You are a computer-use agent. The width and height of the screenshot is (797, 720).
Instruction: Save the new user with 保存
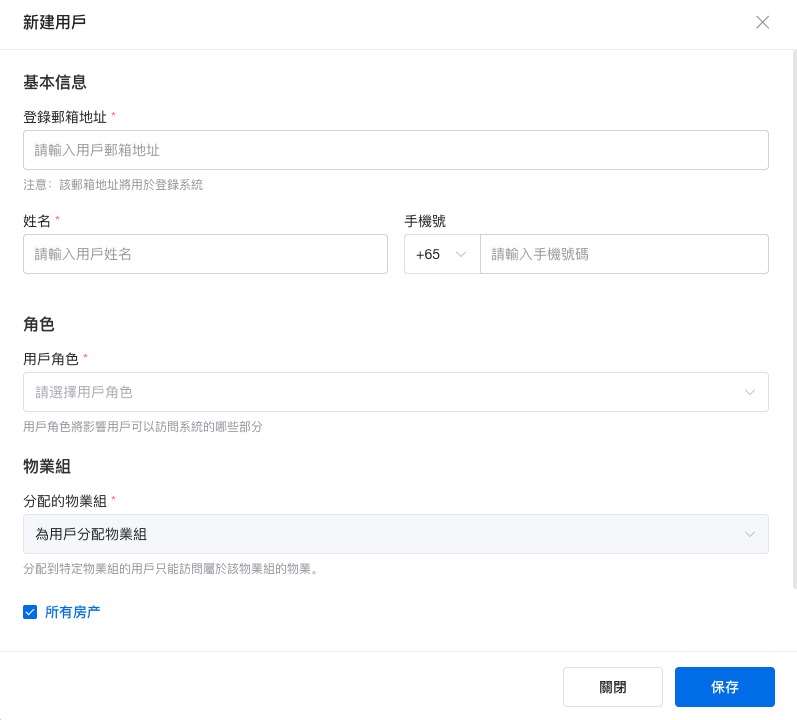(724, 687)
